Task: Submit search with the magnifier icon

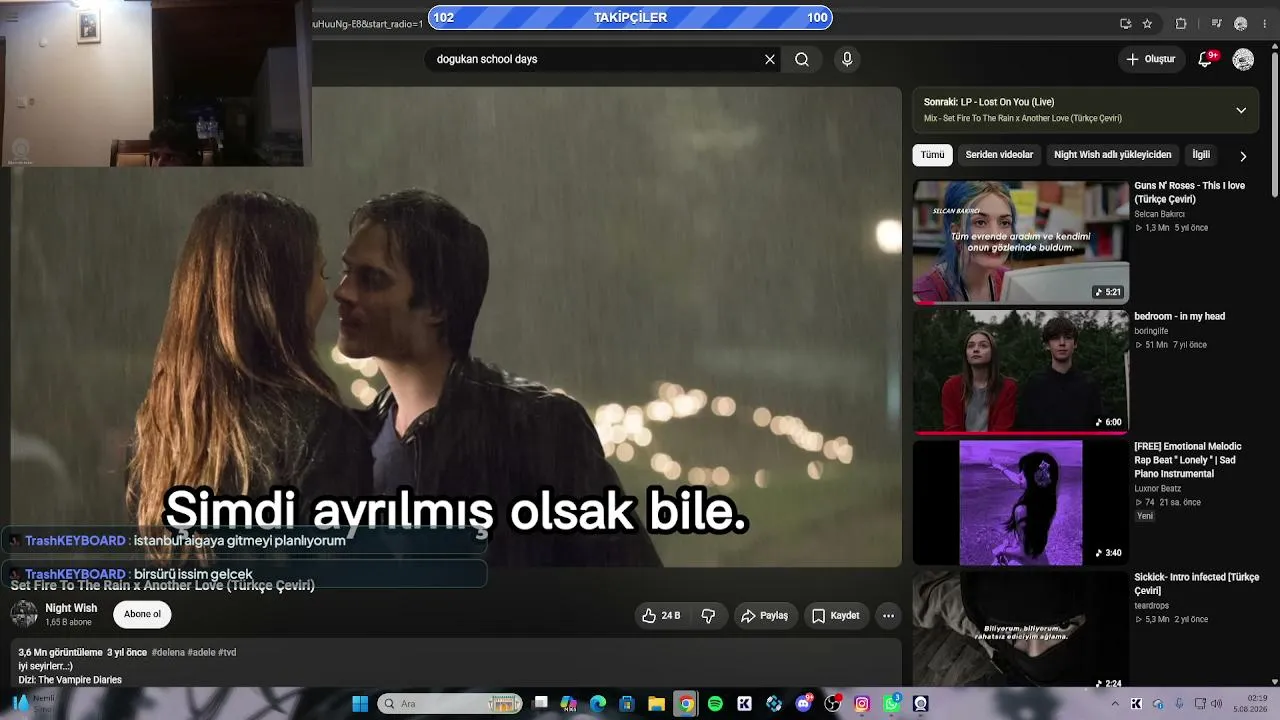Action: [802, 59]
